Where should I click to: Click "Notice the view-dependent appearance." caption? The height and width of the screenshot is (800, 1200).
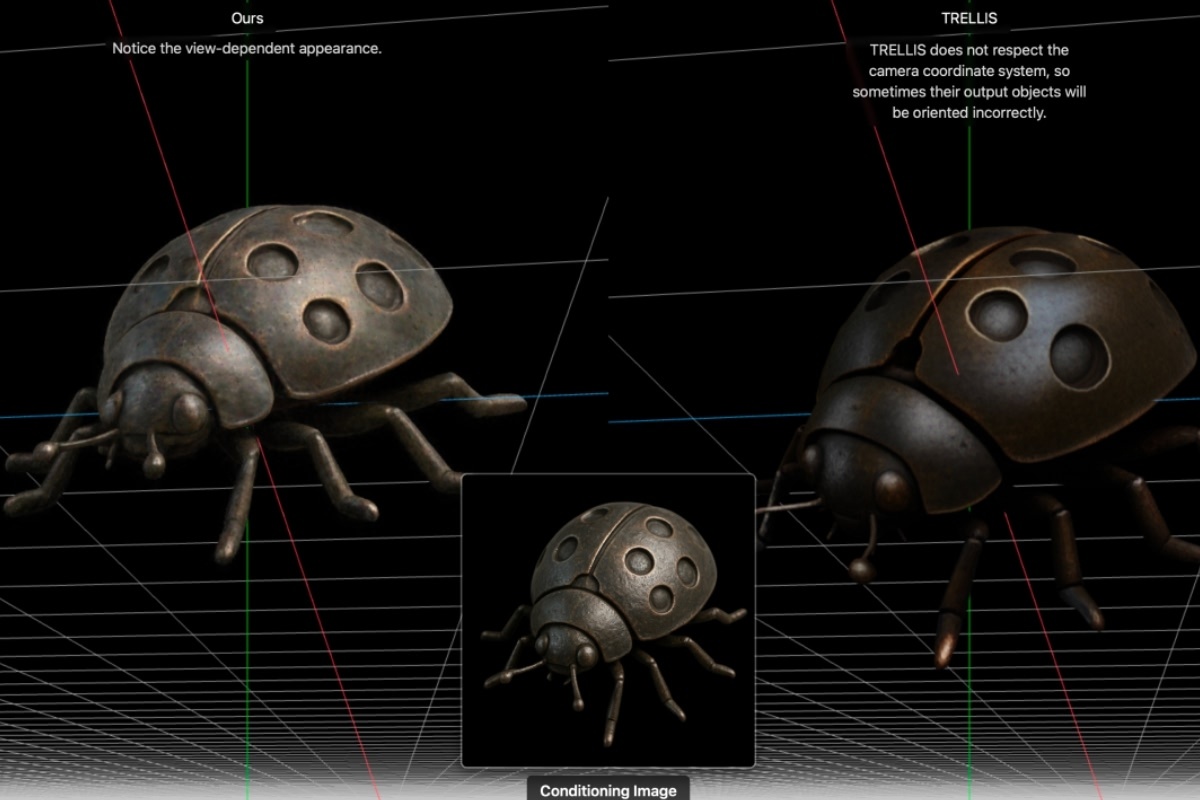tap(247, 48)
